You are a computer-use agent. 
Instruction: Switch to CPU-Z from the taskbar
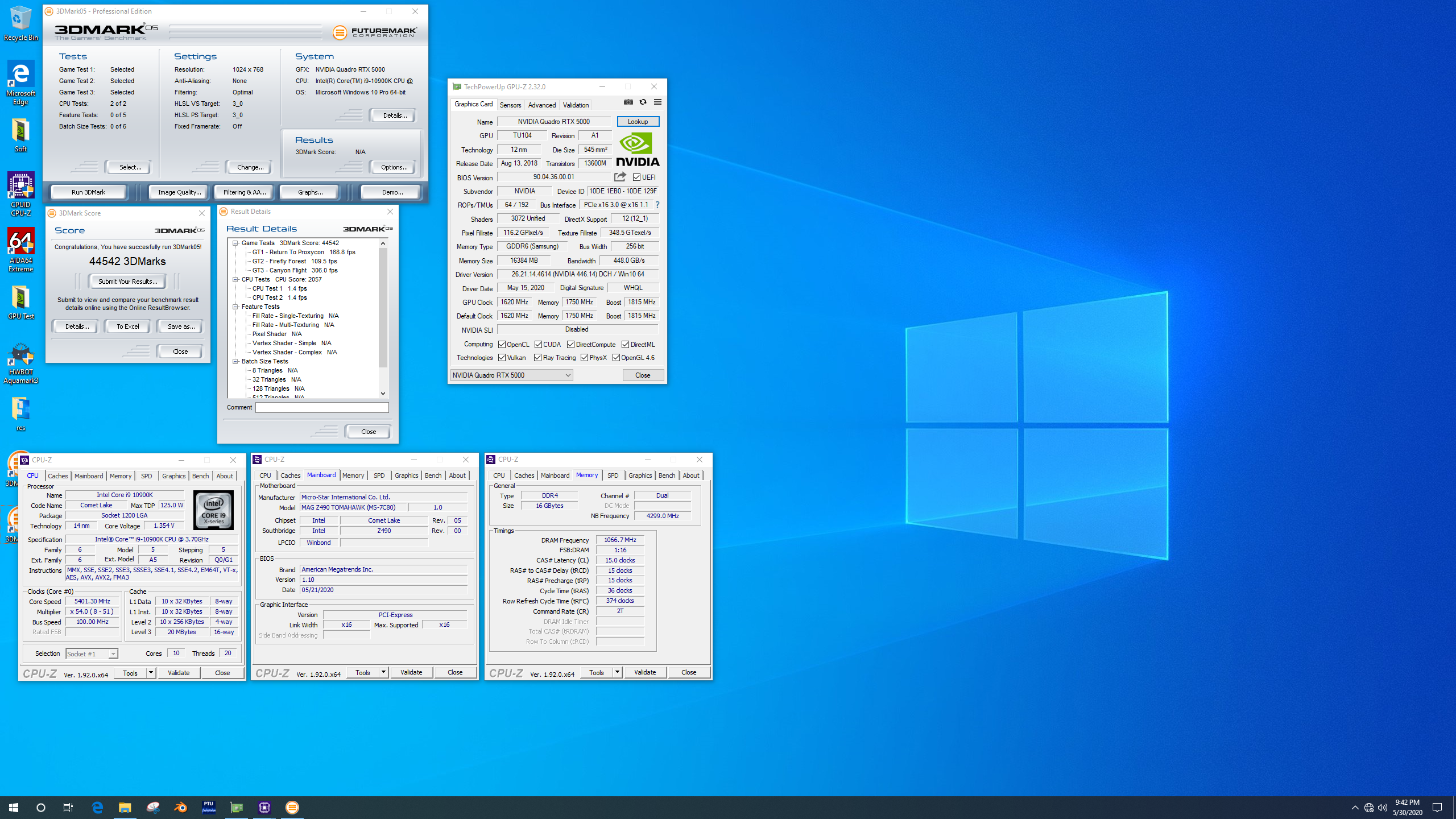264,807
